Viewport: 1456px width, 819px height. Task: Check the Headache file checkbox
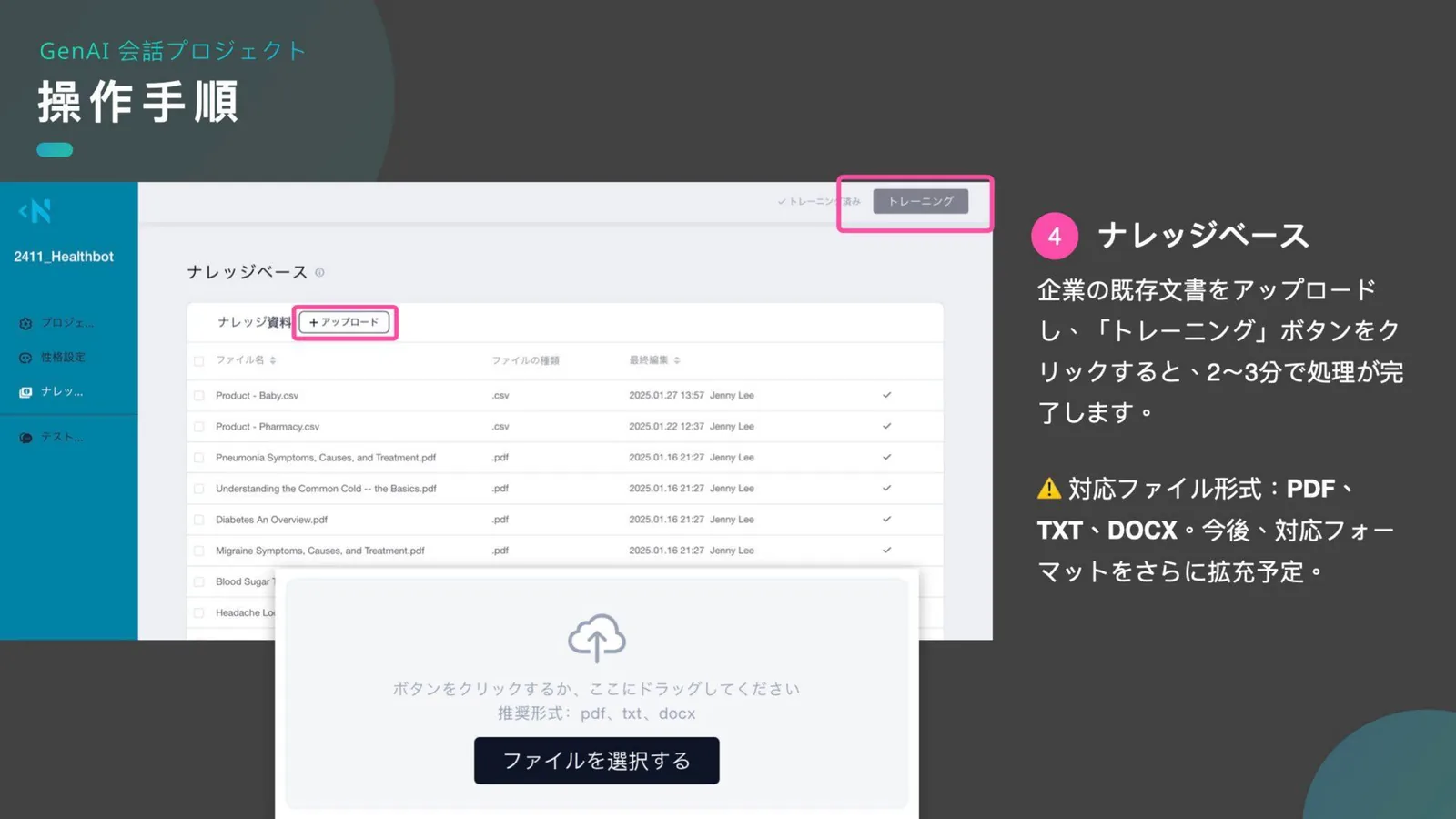tap(198, 612)
